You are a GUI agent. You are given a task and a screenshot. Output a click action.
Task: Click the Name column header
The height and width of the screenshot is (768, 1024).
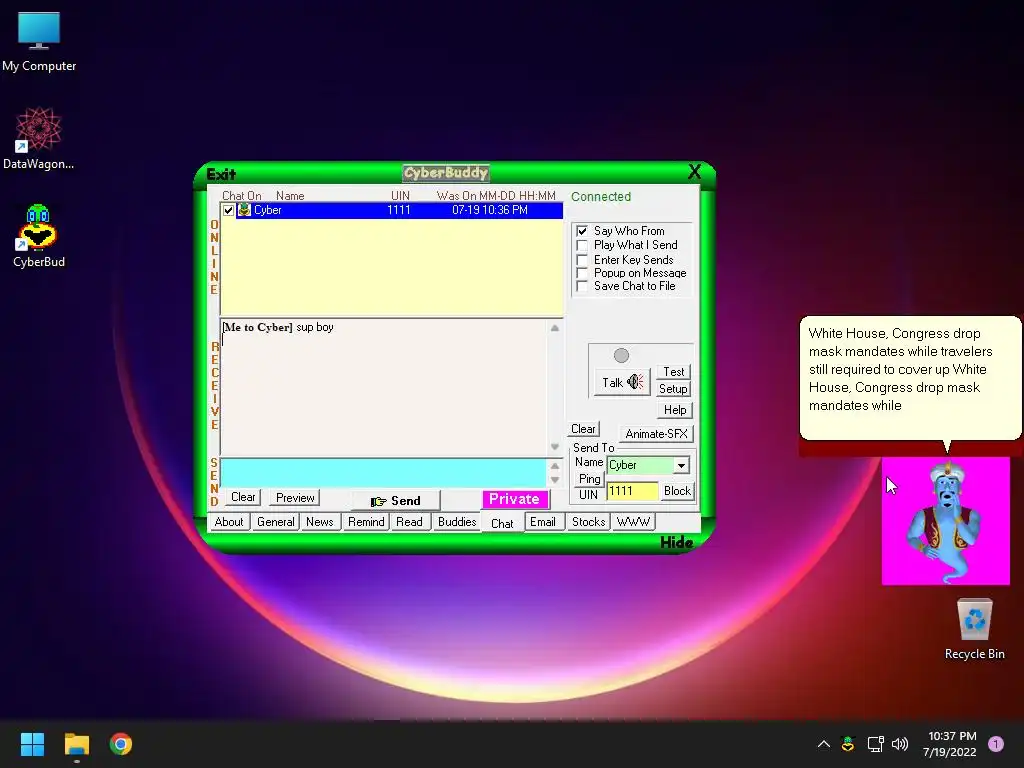click(290, 196)
